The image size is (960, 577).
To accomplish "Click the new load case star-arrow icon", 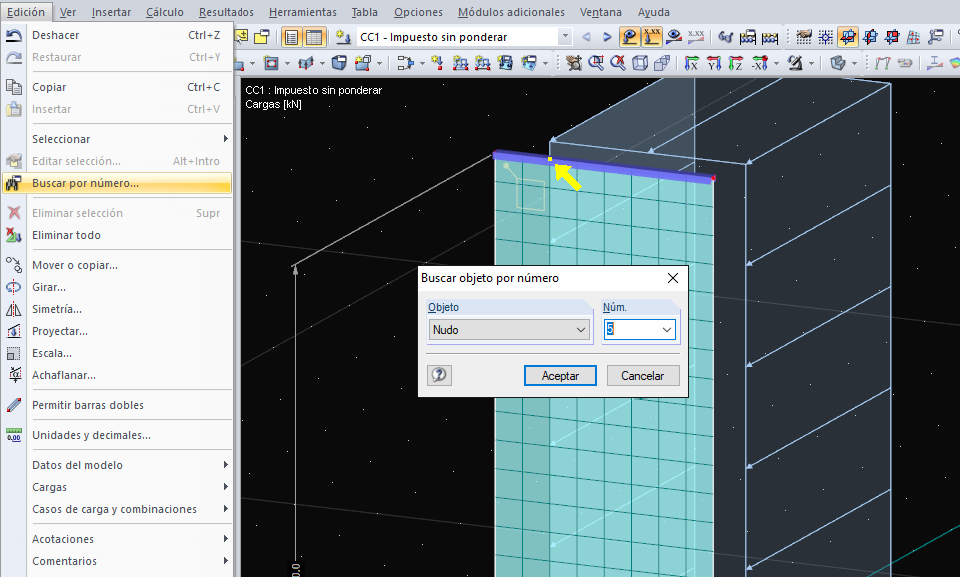I will 343,37.
